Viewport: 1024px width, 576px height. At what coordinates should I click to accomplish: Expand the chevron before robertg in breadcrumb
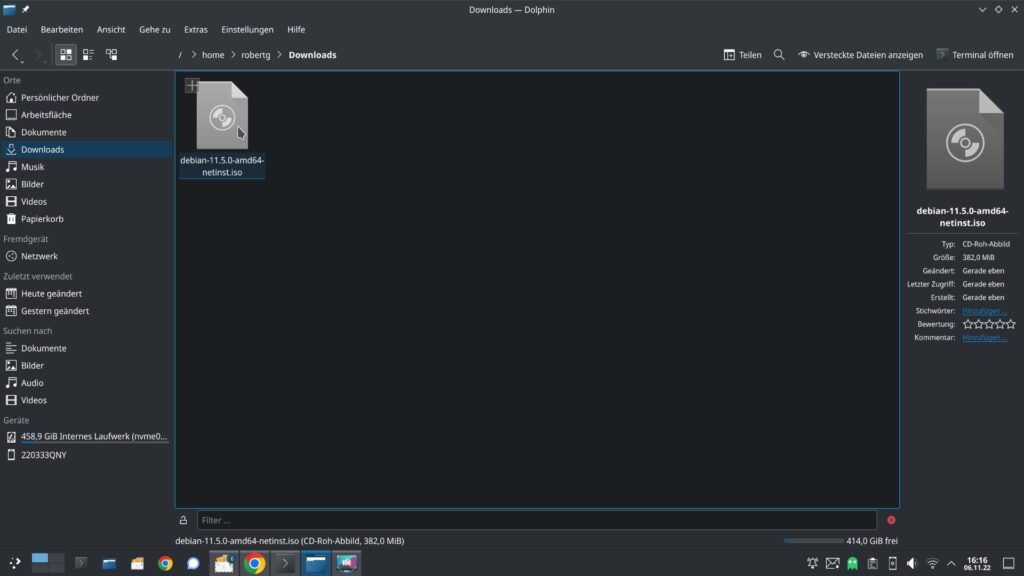pyautogui.click(x=233, y=55)
